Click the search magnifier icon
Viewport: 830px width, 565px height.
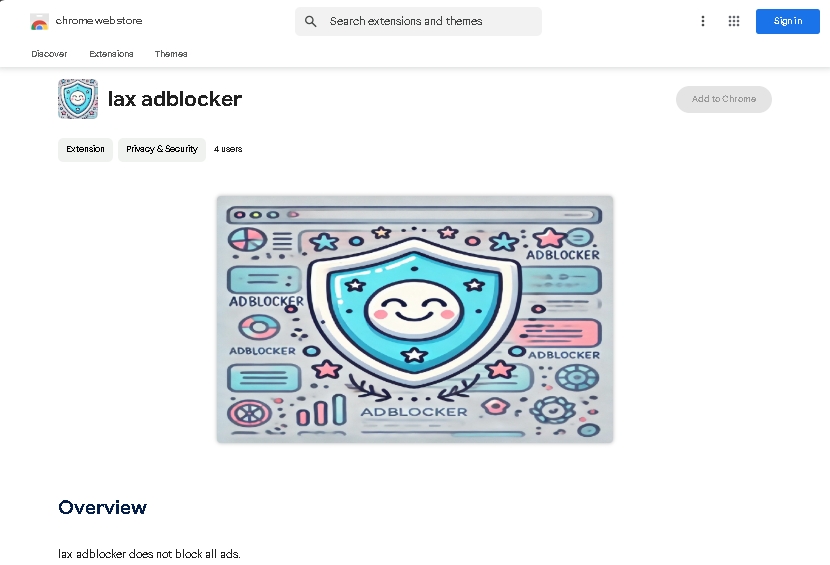pos(311,21)
